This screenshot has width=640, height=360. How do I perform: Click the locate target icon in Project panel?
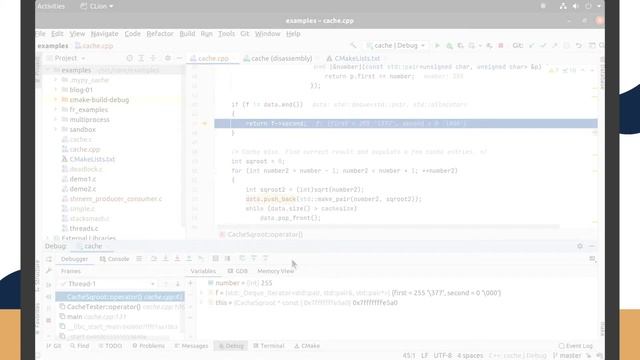[129, 58]
